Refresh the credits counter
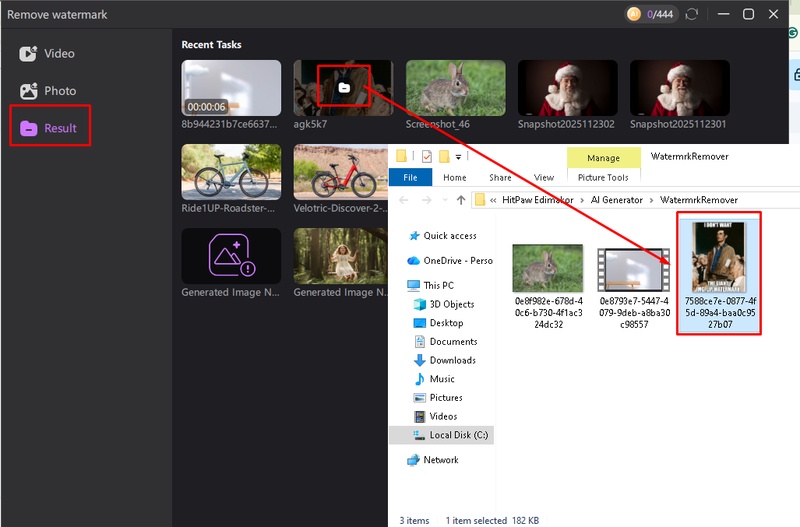This screenshot has height=527, width=800. [x=691, y=14]
